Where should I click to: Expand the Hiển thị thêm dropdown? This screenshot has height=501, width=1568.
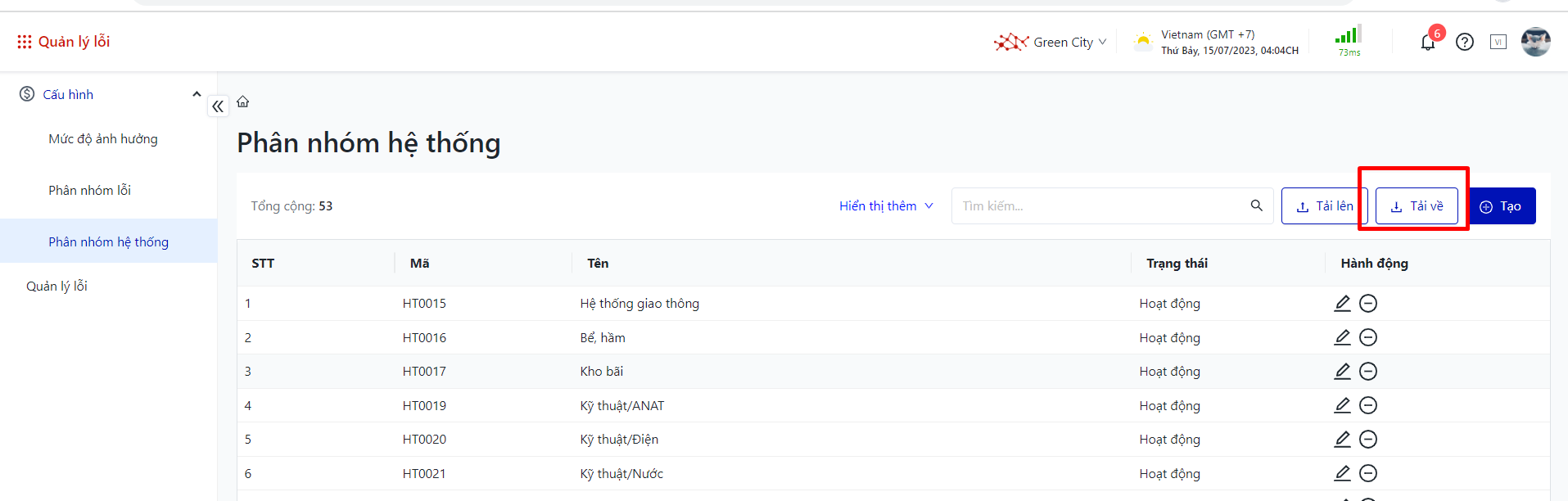tap(886, 206)
